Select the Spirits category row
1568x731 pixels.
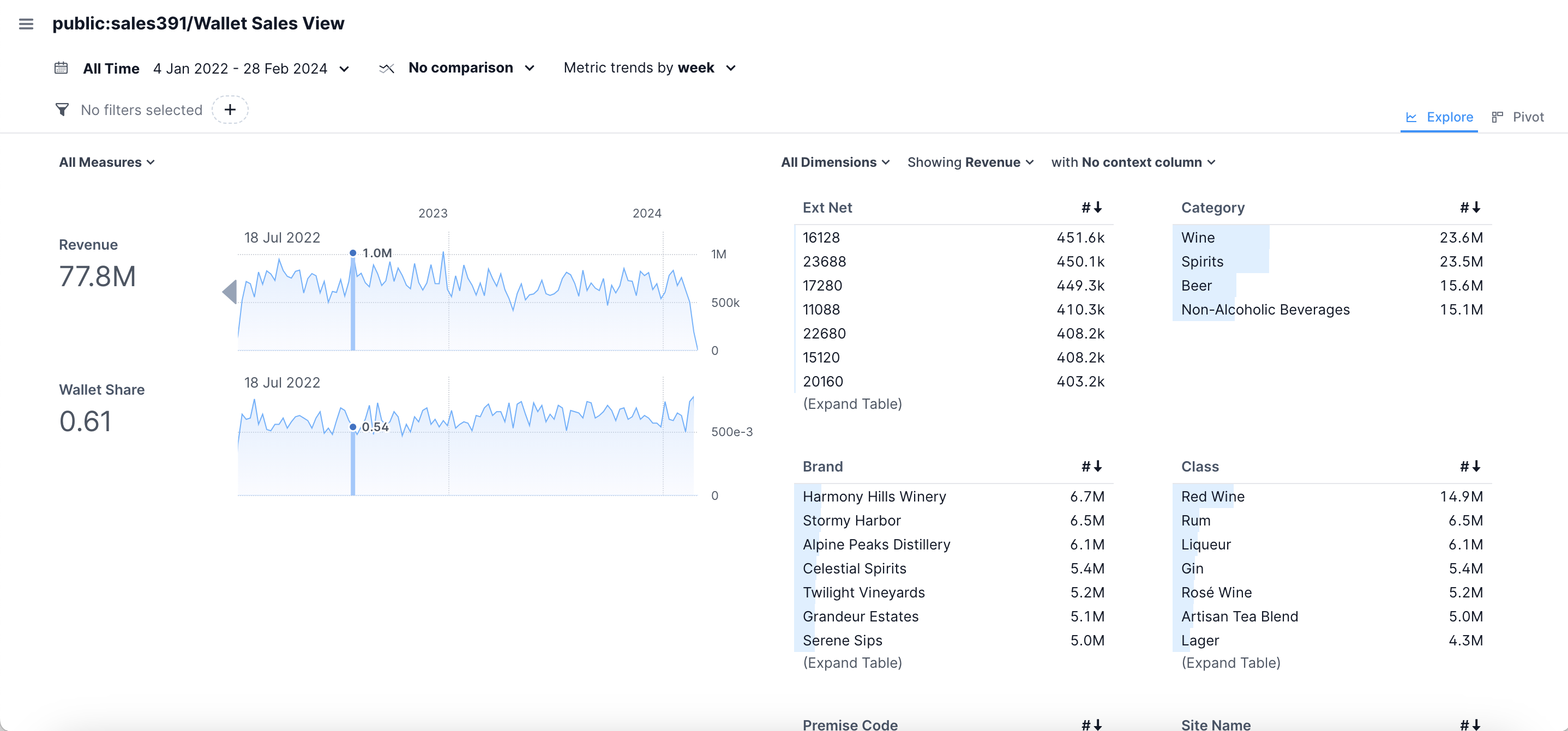(1332, 262)
